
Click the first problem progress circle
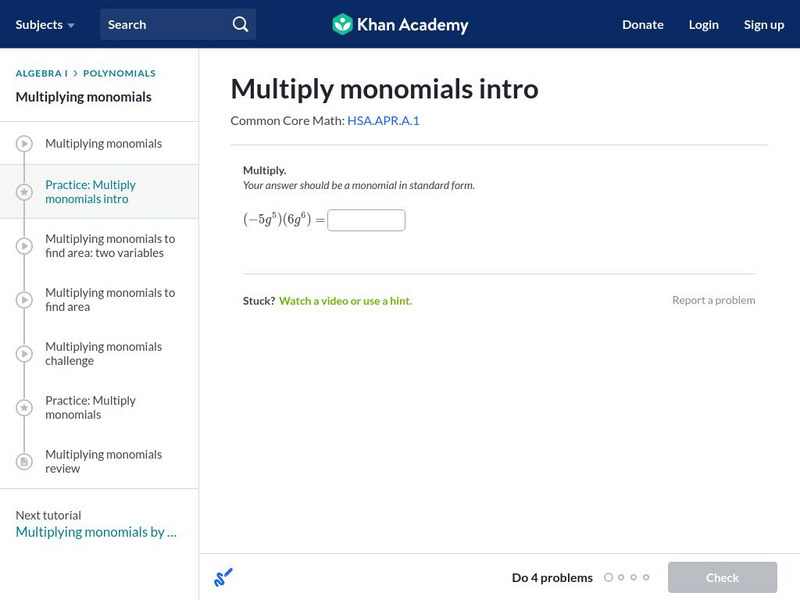(608, 577)
